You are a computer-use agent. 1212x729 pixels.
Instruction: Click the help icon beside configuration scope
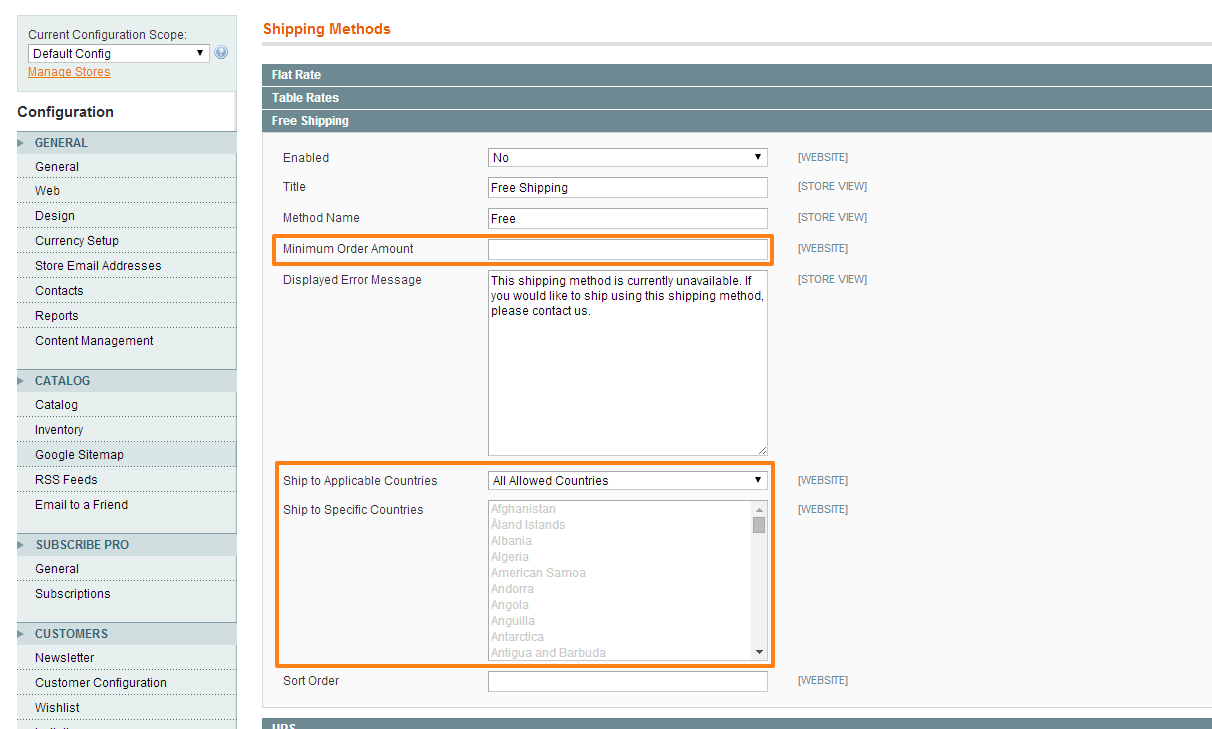(x=221, y=53)
